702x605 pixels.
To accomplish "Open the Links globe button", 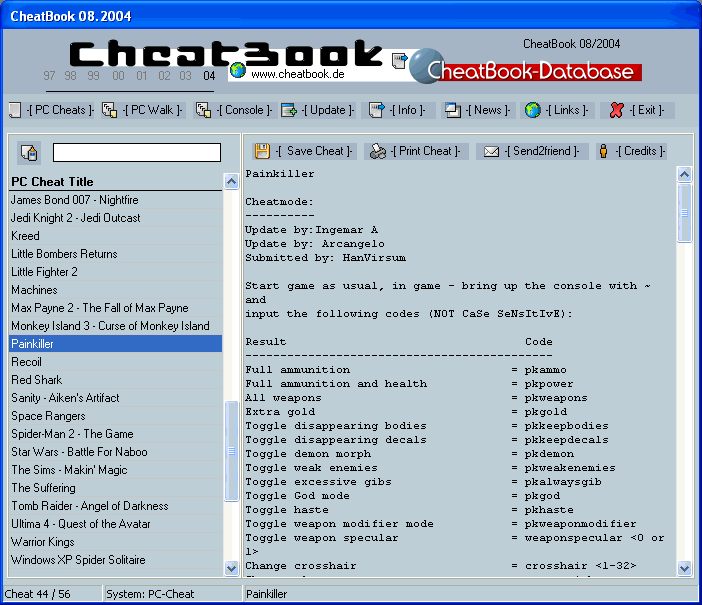I will tap(557, 110).
